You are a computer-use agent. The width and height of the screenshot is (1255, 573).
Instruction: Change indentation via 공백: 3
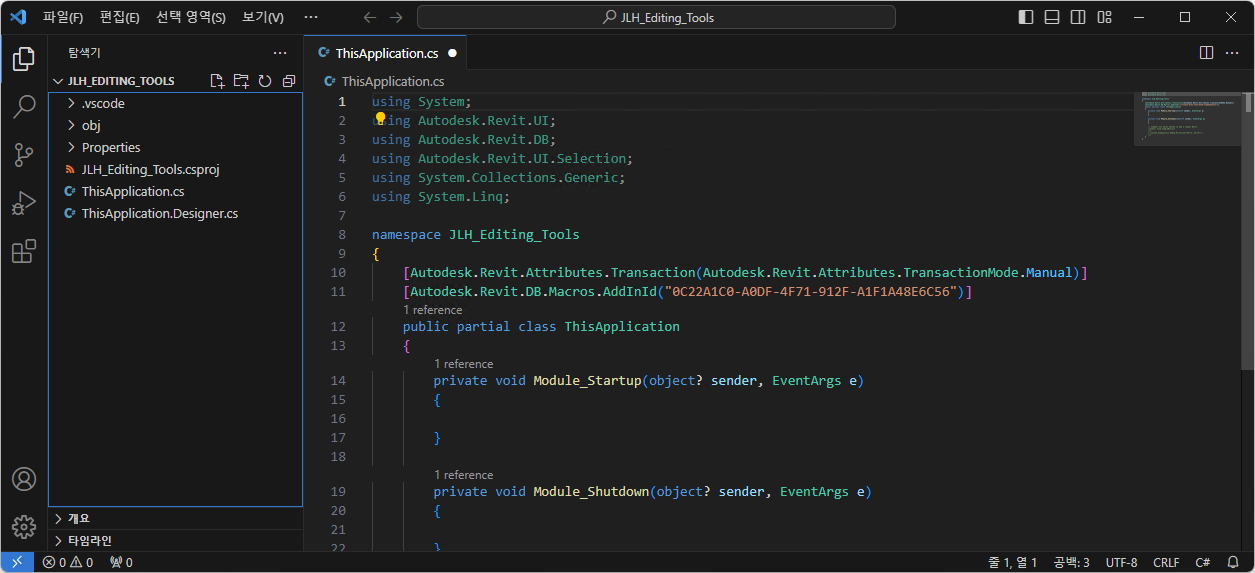[1071, 562]
